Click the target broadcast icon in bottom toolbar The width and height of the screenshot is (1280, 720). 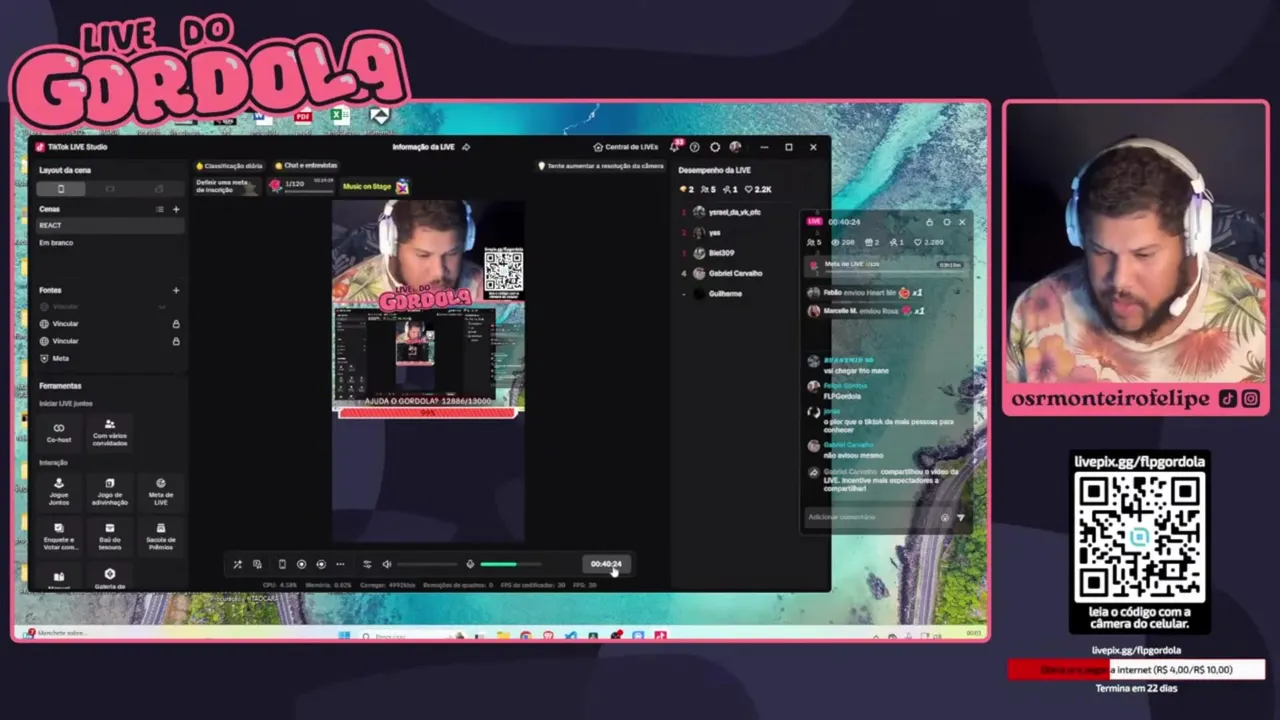321,564
